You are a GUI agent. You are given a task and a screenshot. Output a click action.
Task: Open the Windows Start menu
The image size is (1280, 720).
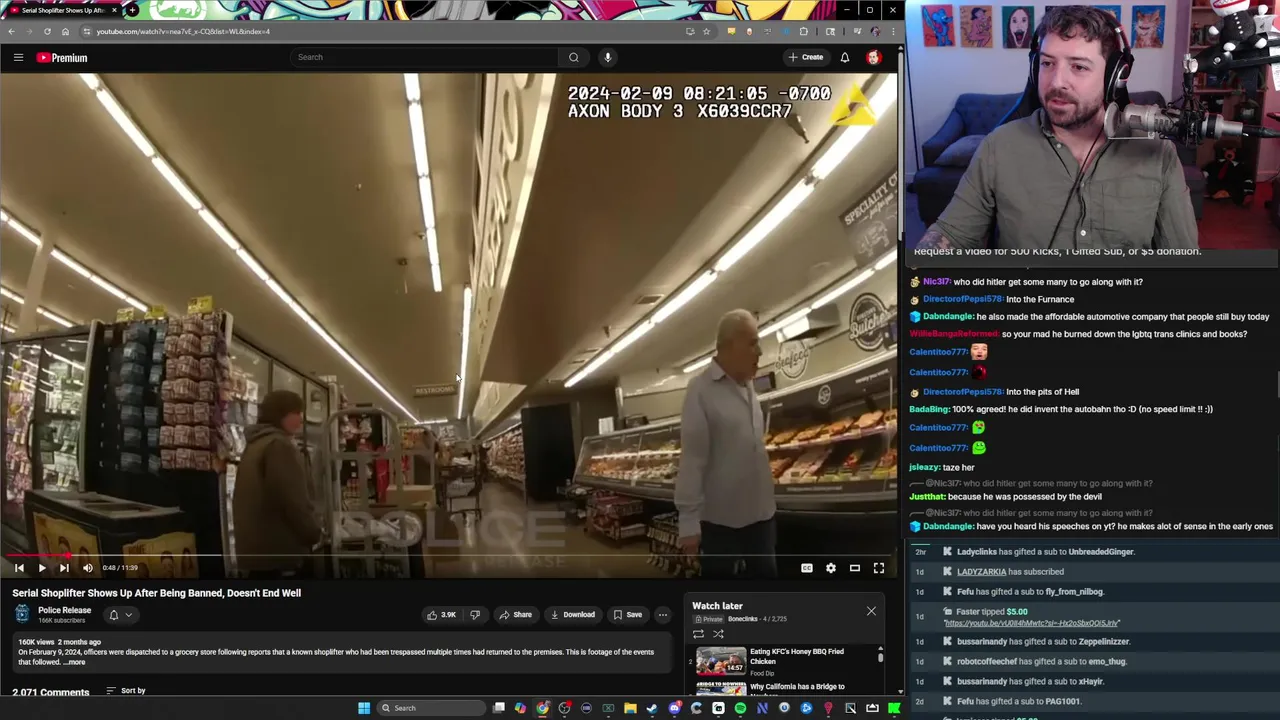pos(364,708)
